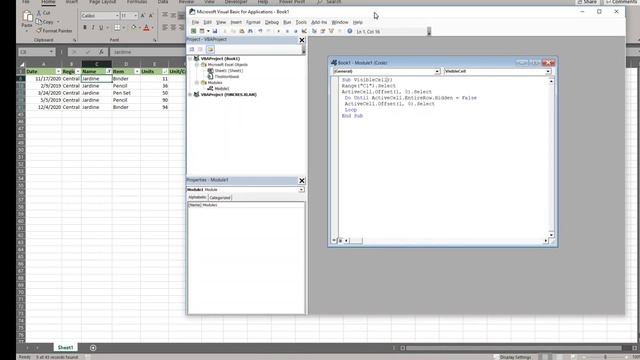Click View Code icon in Project panel
The image size is (640, 360).
tap(191, 49)
